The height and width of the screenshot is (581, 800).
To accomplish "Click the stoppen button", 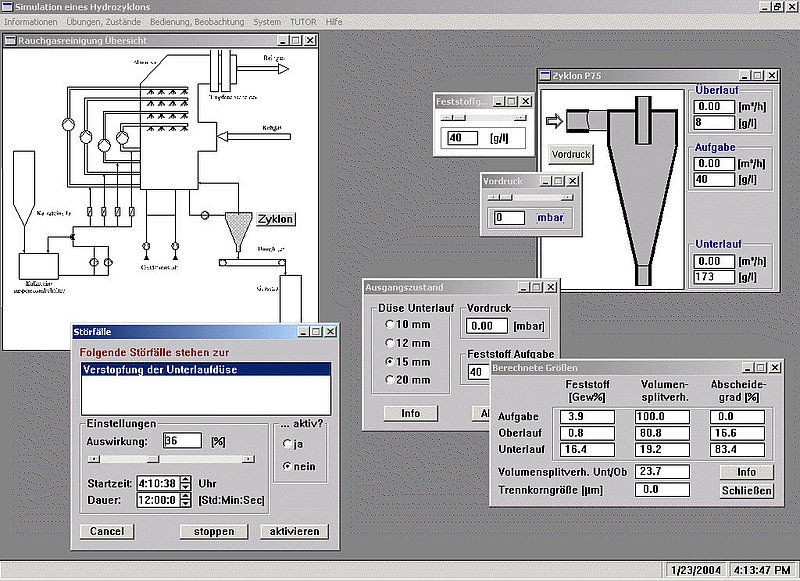I will tap(214, 532).
